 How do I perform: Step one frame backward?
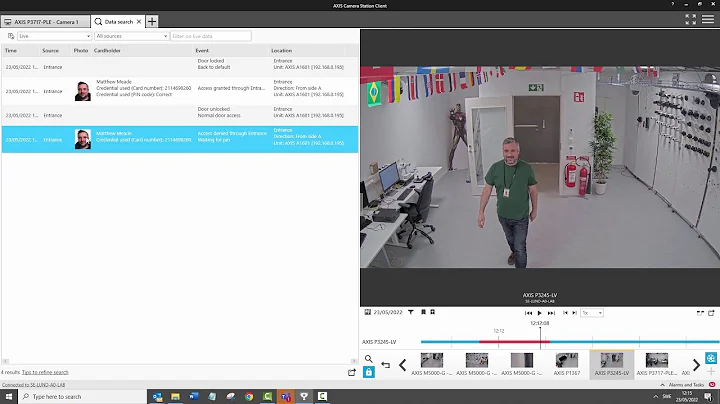(565, 313)
